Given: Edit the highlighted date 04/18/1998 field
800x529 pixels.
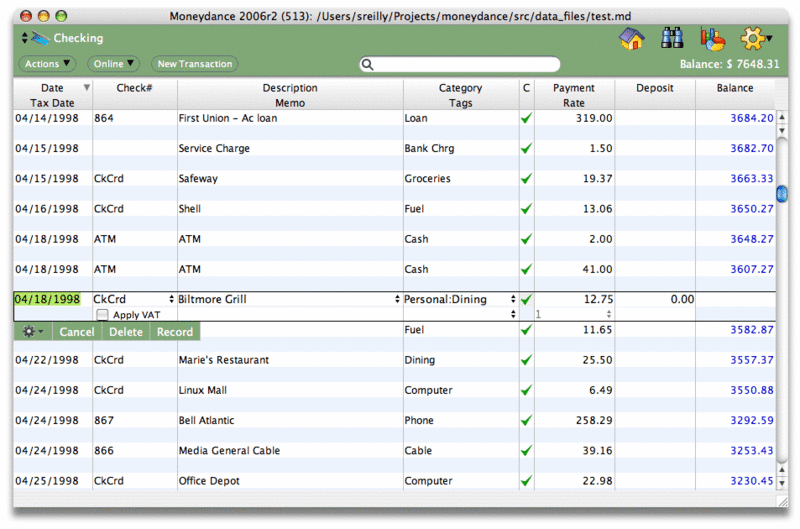Looking at the screenshot, I should 47,299.
